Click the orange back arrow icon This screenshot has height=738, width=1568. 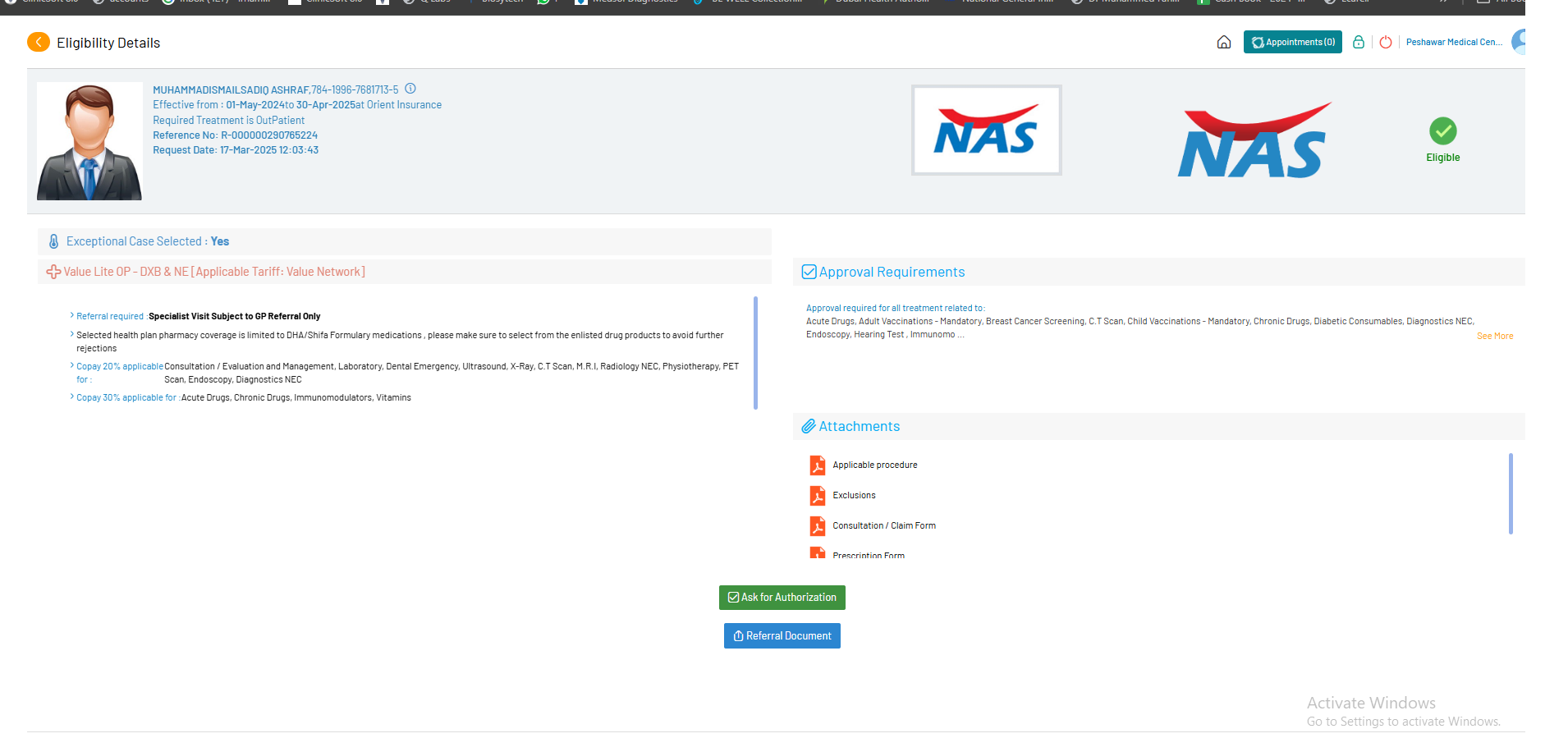[x=39, y=42]
